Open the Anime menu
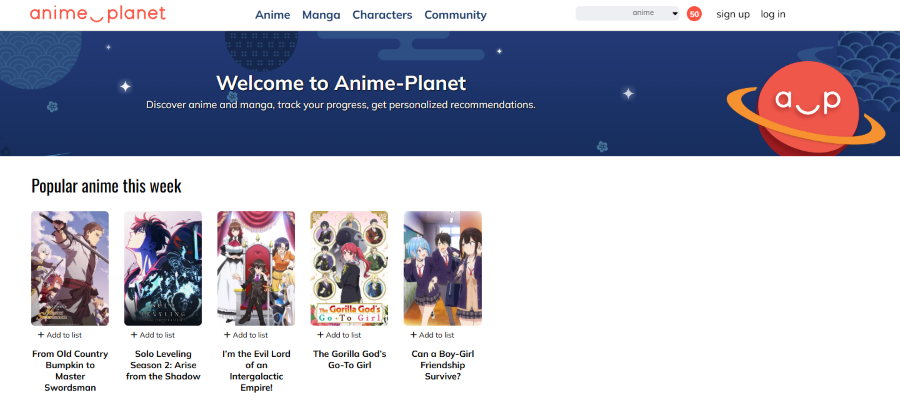The image size is (900, 402). (x=273, y=15)
